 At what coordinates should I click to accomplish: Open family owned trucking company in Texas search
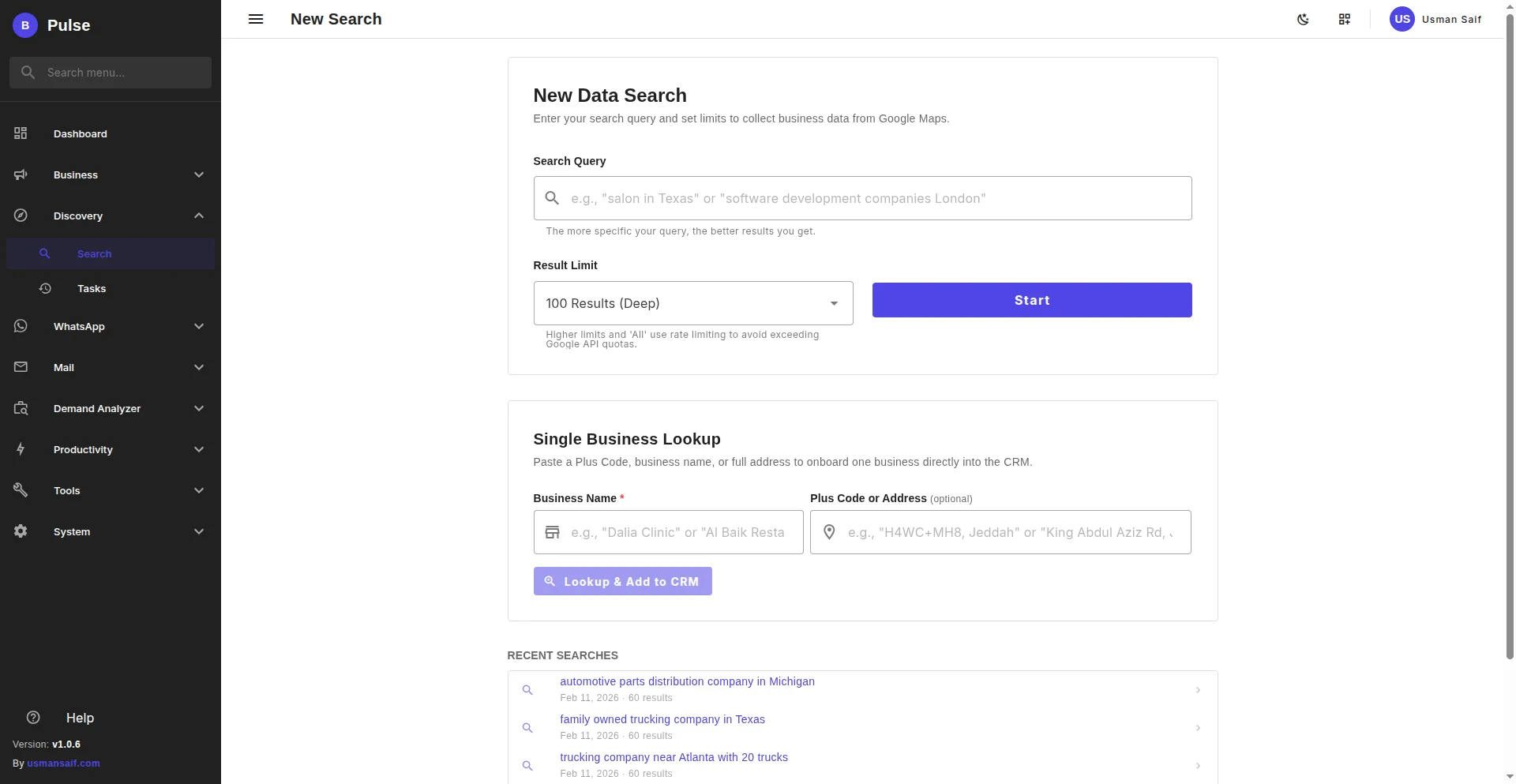tap(662, 719)
